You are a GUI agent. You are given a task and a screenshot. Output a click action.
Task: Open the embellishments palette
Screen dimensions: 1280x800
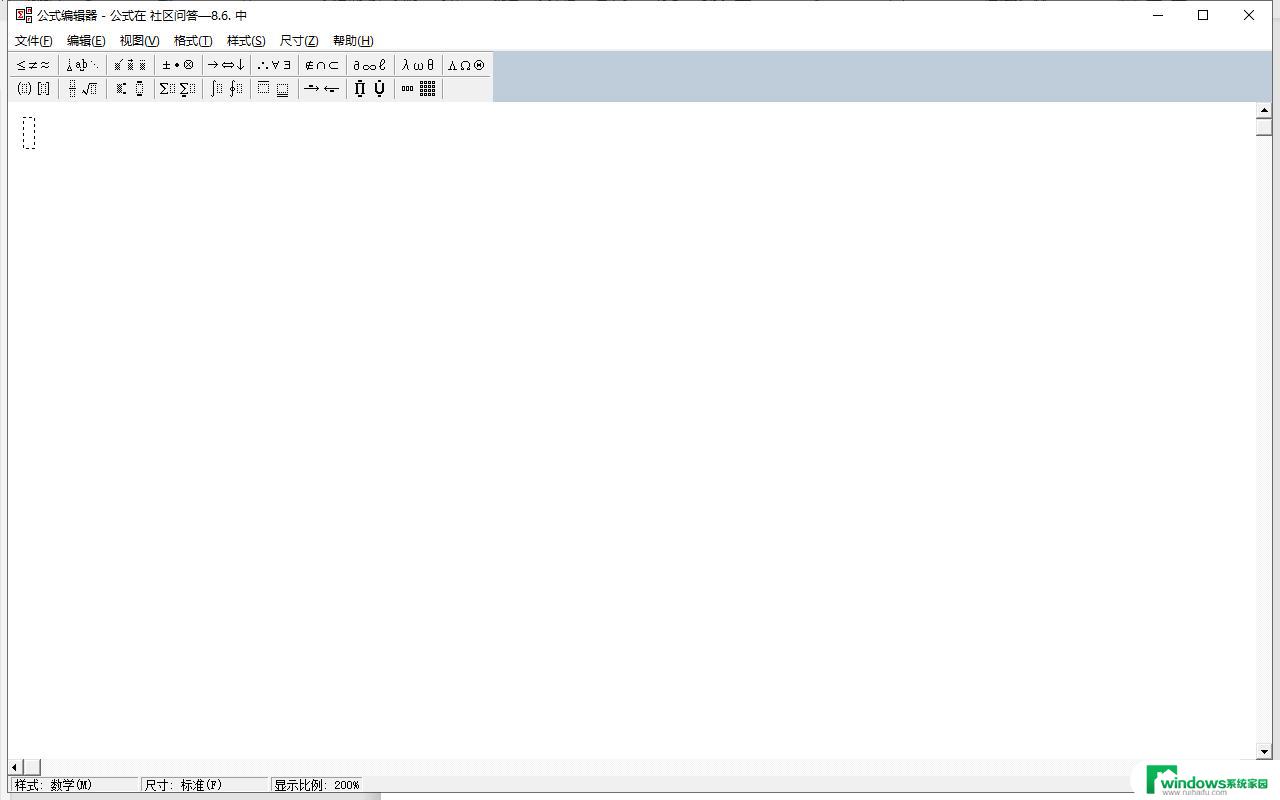pos(130,65)
